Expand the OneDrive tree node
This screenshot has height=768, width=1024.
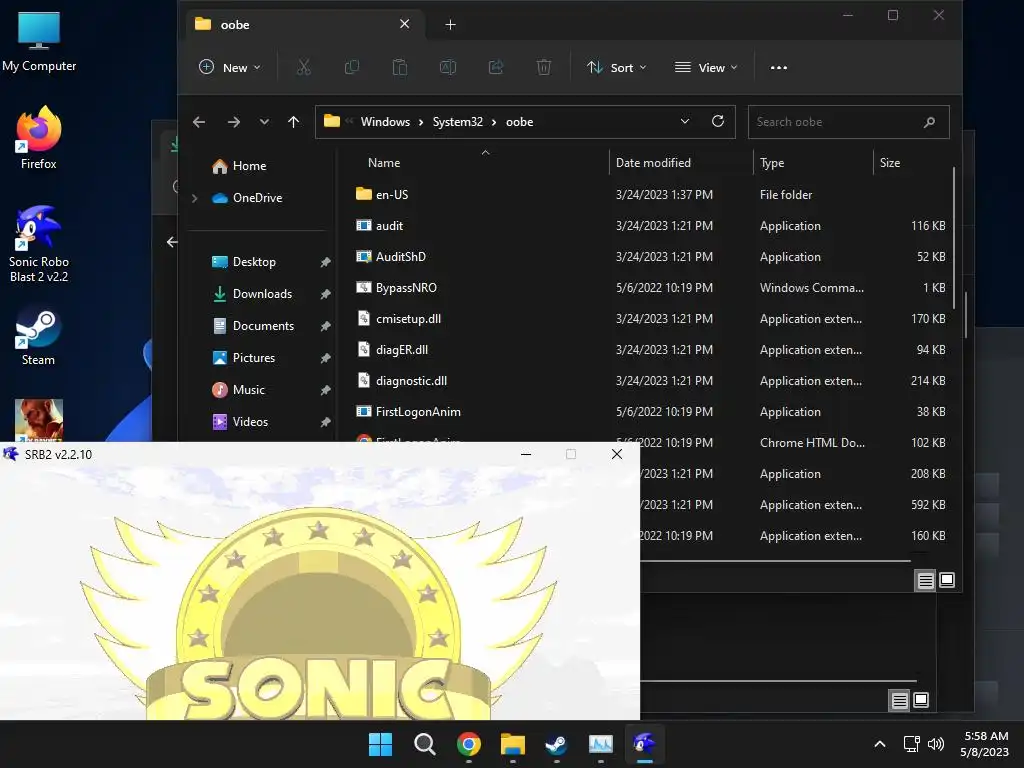pos(195,198)
